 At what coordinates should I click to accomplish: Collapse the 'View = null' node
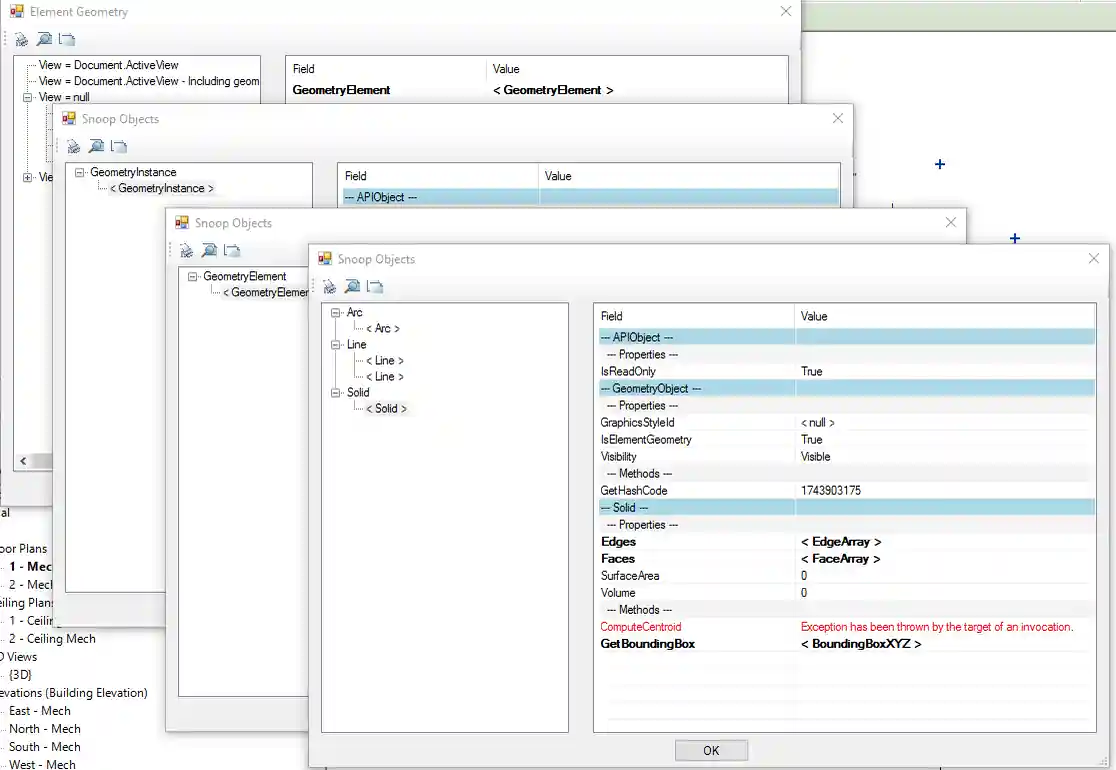[x=28, y=98]
